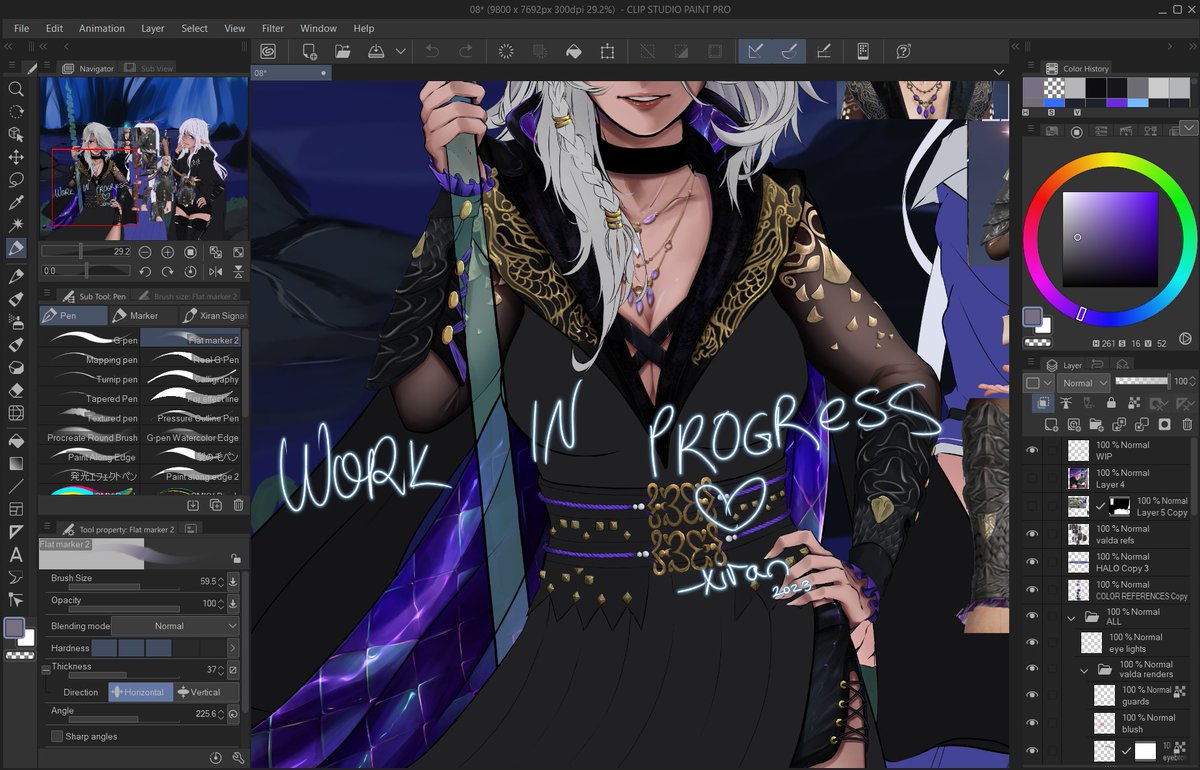Zoom in the Navigator view

click(167, 252)
